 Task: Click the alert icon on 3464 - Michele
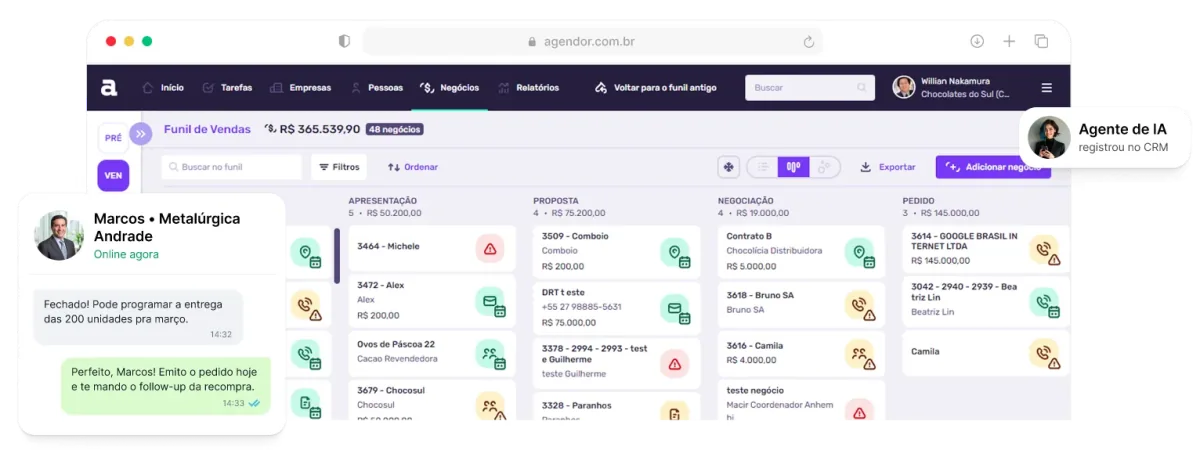(490, 249)
